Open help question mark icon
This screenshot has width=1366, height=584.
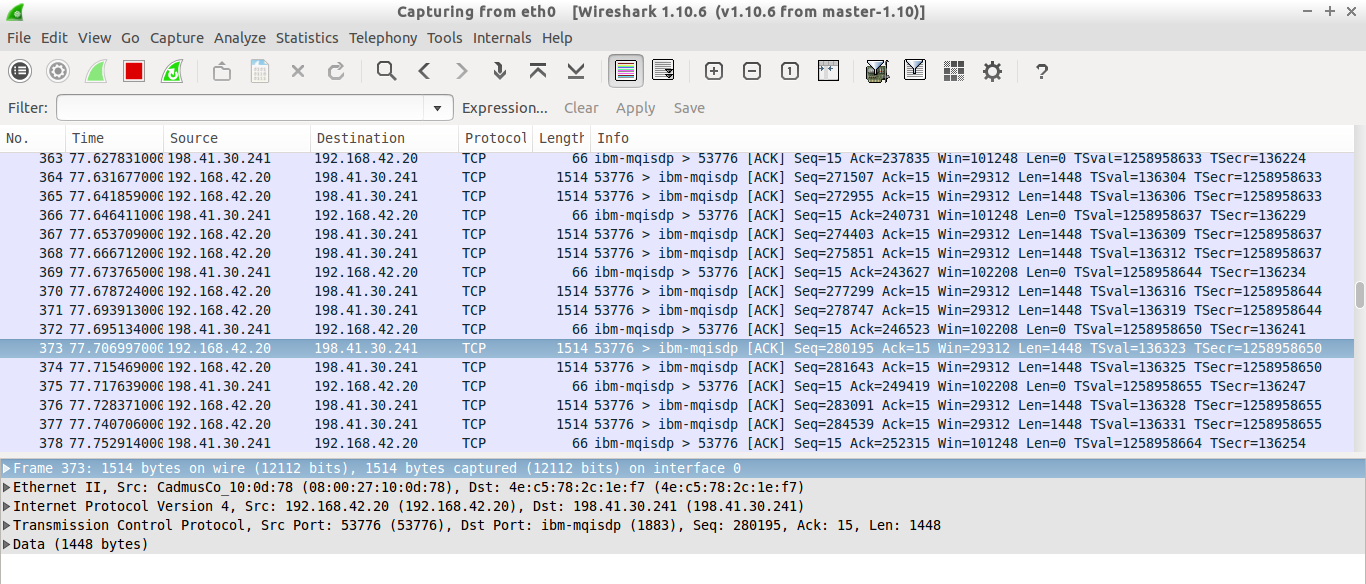1042,71
